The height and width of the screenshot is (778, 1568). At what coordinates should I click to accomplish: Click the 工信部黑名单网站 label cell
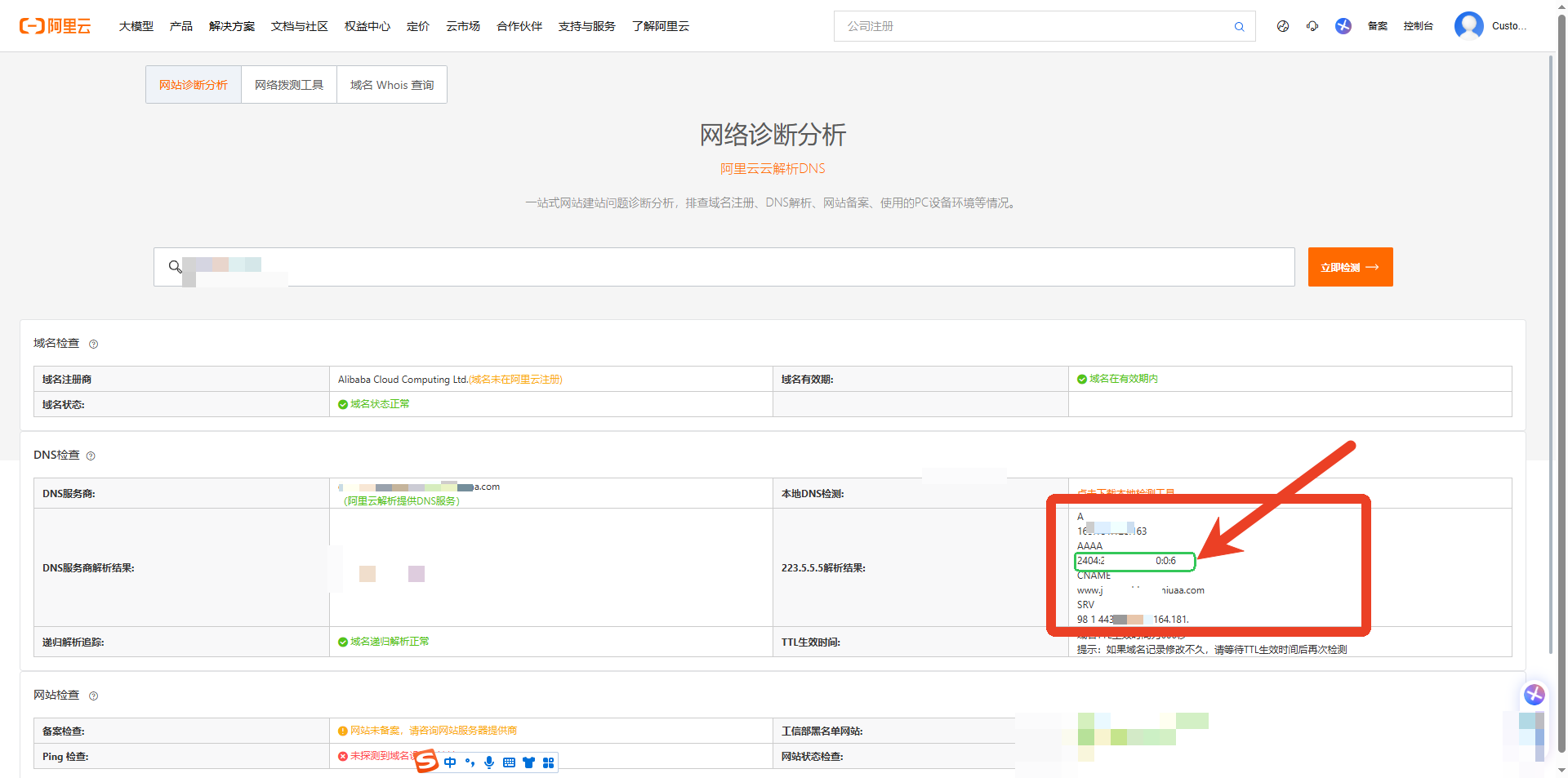point(894,731)
